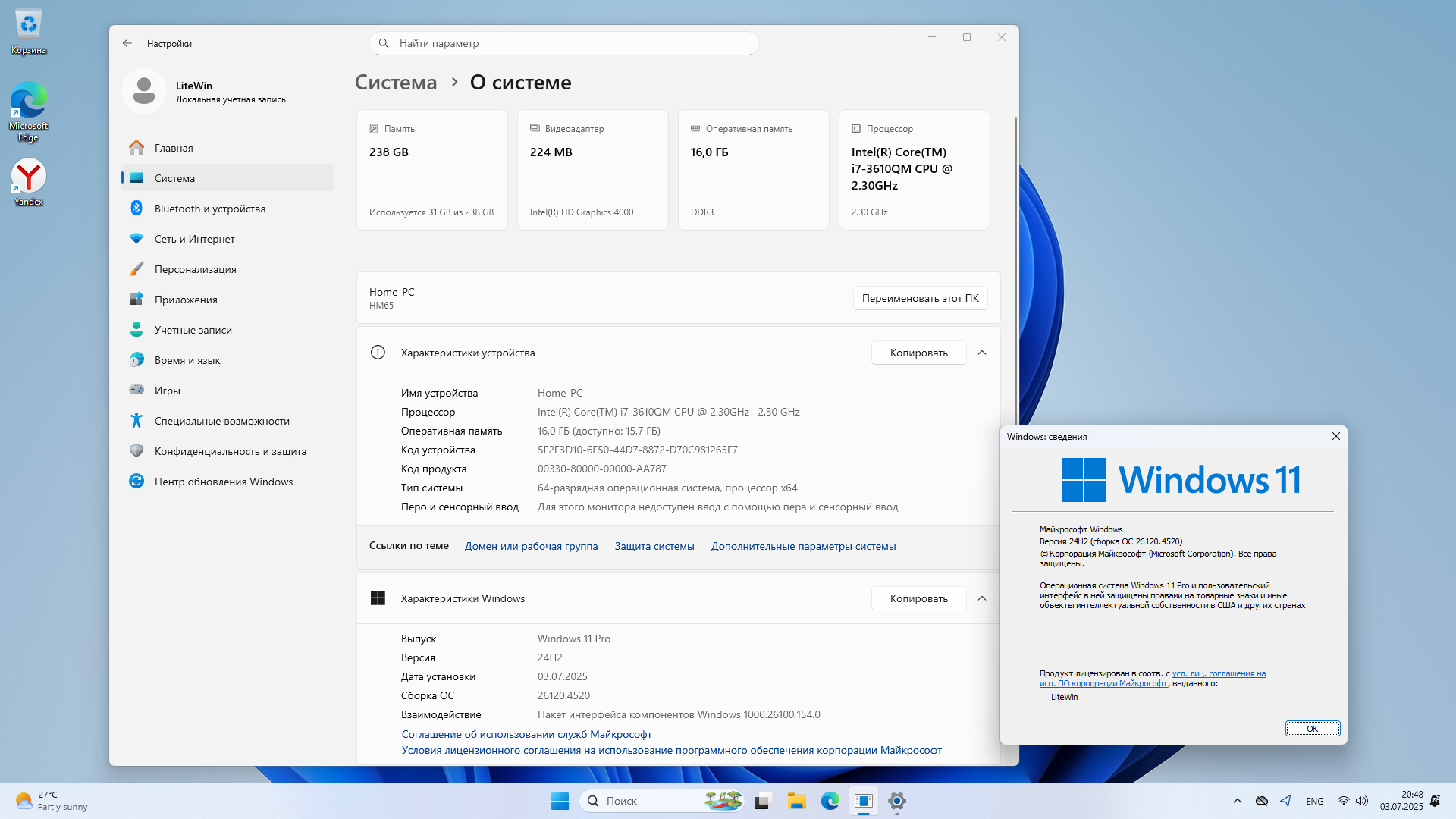Viewport: 1456px width, 819px height.
Task: Select Учетные записи in sidebar
Action: pyautogui.click(x=193, y=330)
